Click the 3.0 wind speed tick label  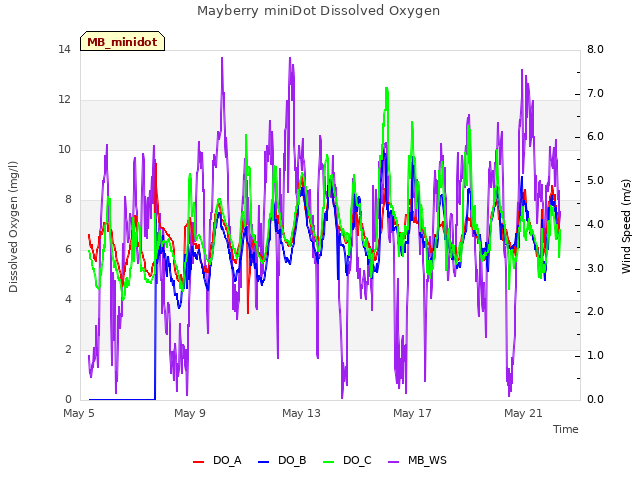click(595, 268)
